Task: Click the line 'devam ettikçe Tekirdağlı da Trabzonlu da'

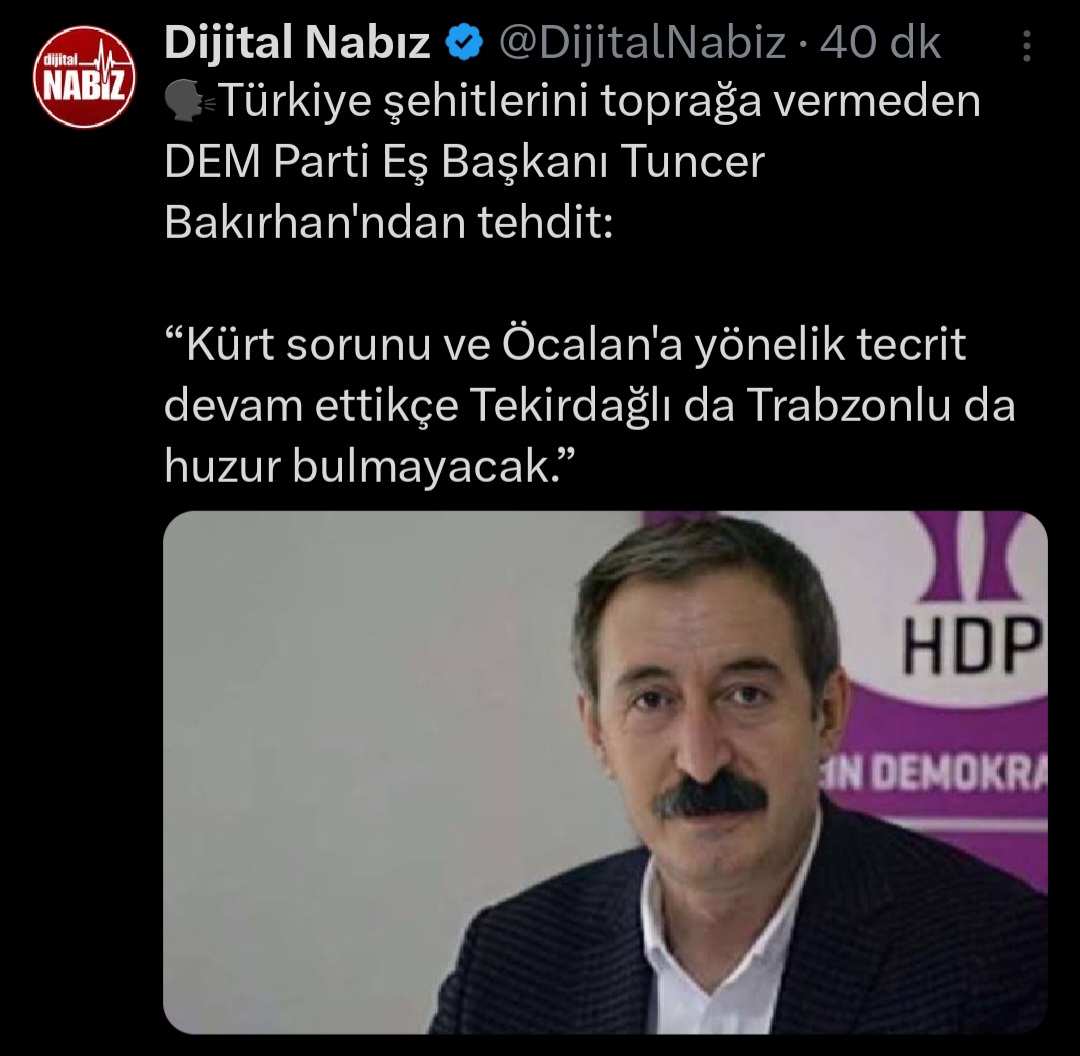Action: (x=590, y=405)
